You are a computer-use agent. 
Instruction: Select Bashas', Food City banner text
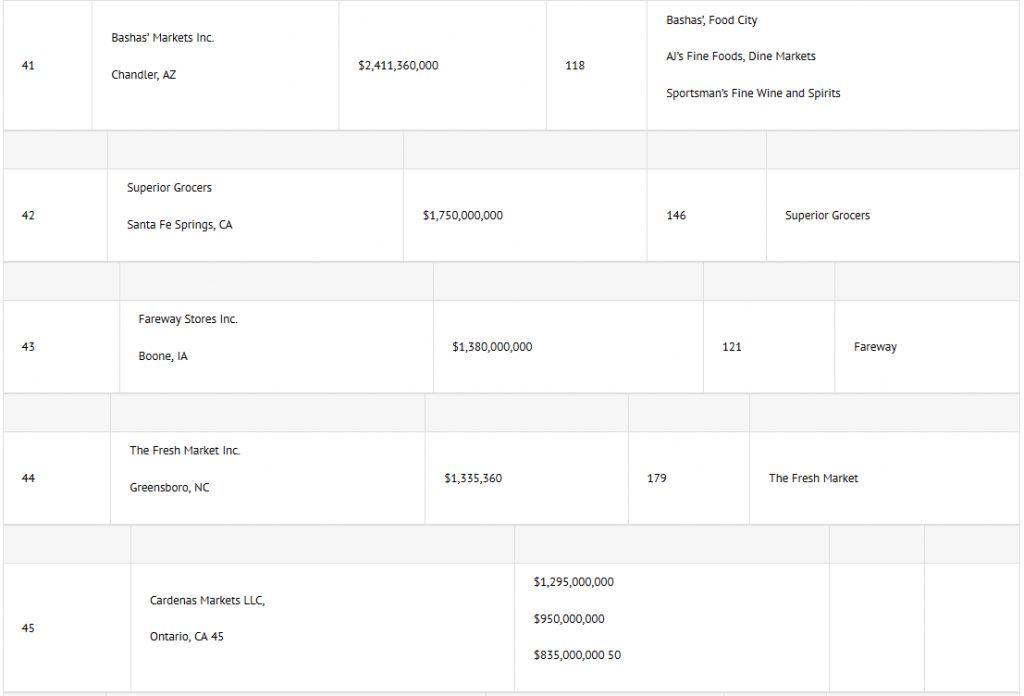(712, 21)
